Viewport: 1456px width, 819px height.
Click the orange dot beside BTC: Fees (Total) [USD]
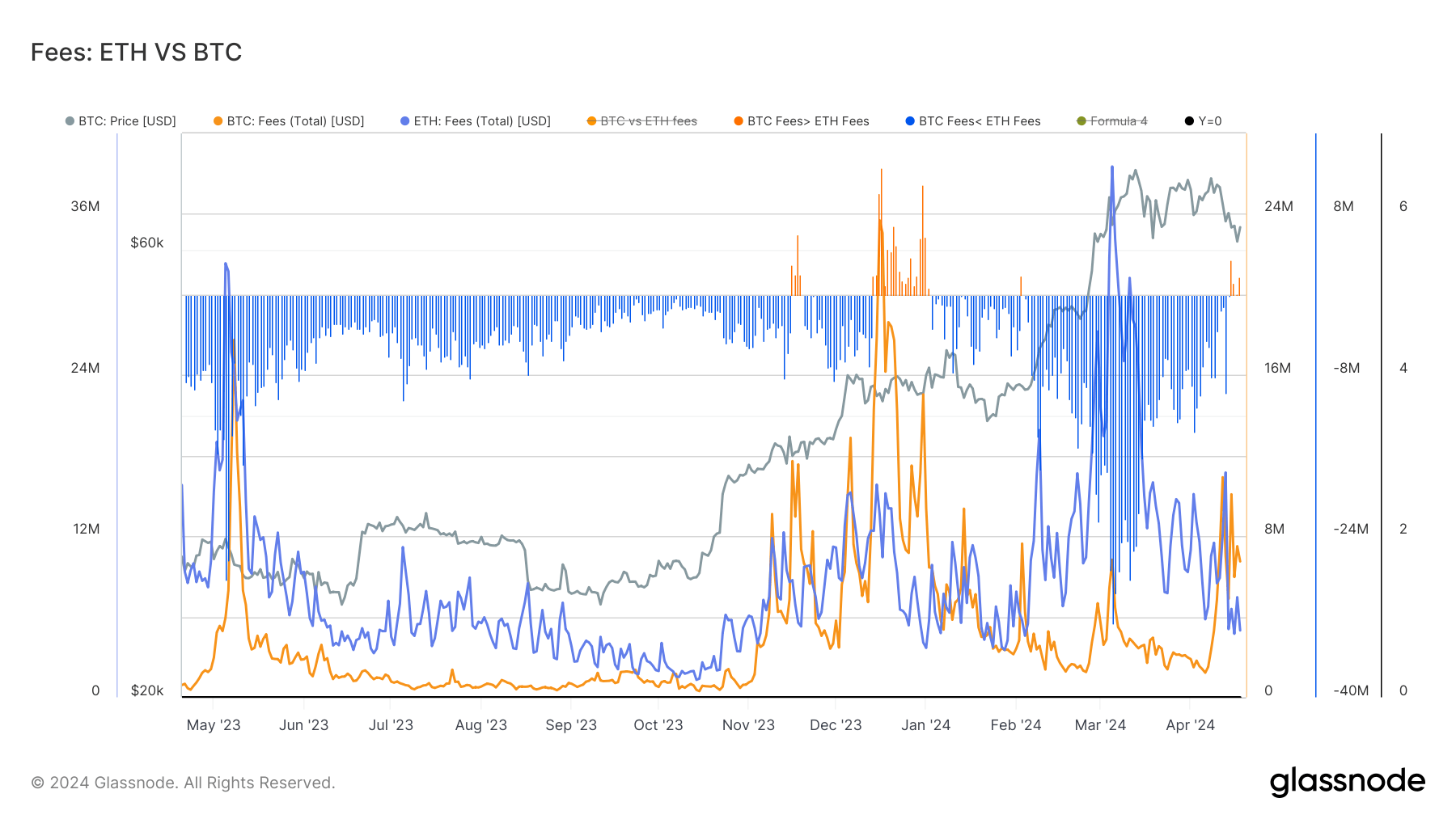[x=216, y=120]
